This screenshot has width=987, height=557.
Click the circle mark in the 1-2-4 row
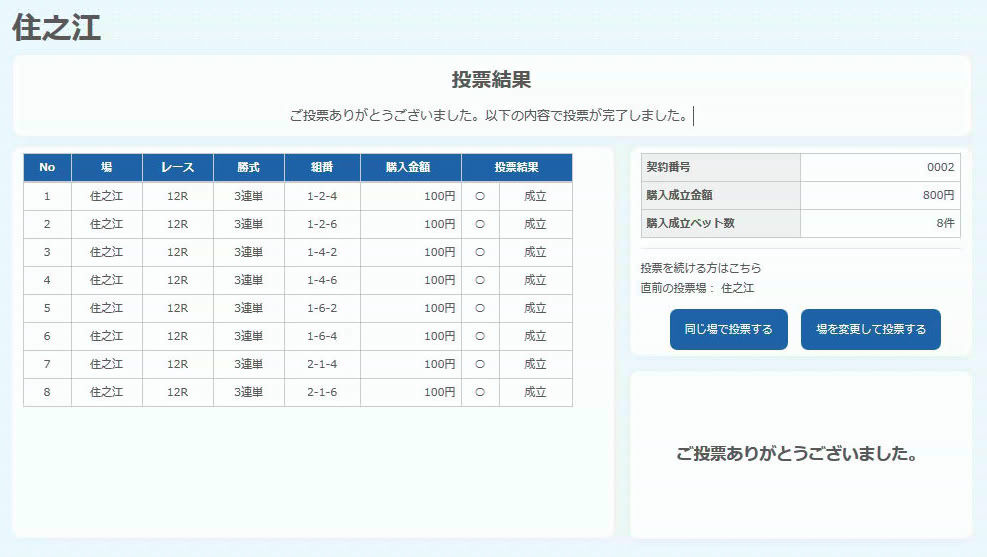[x=480, y=196]
